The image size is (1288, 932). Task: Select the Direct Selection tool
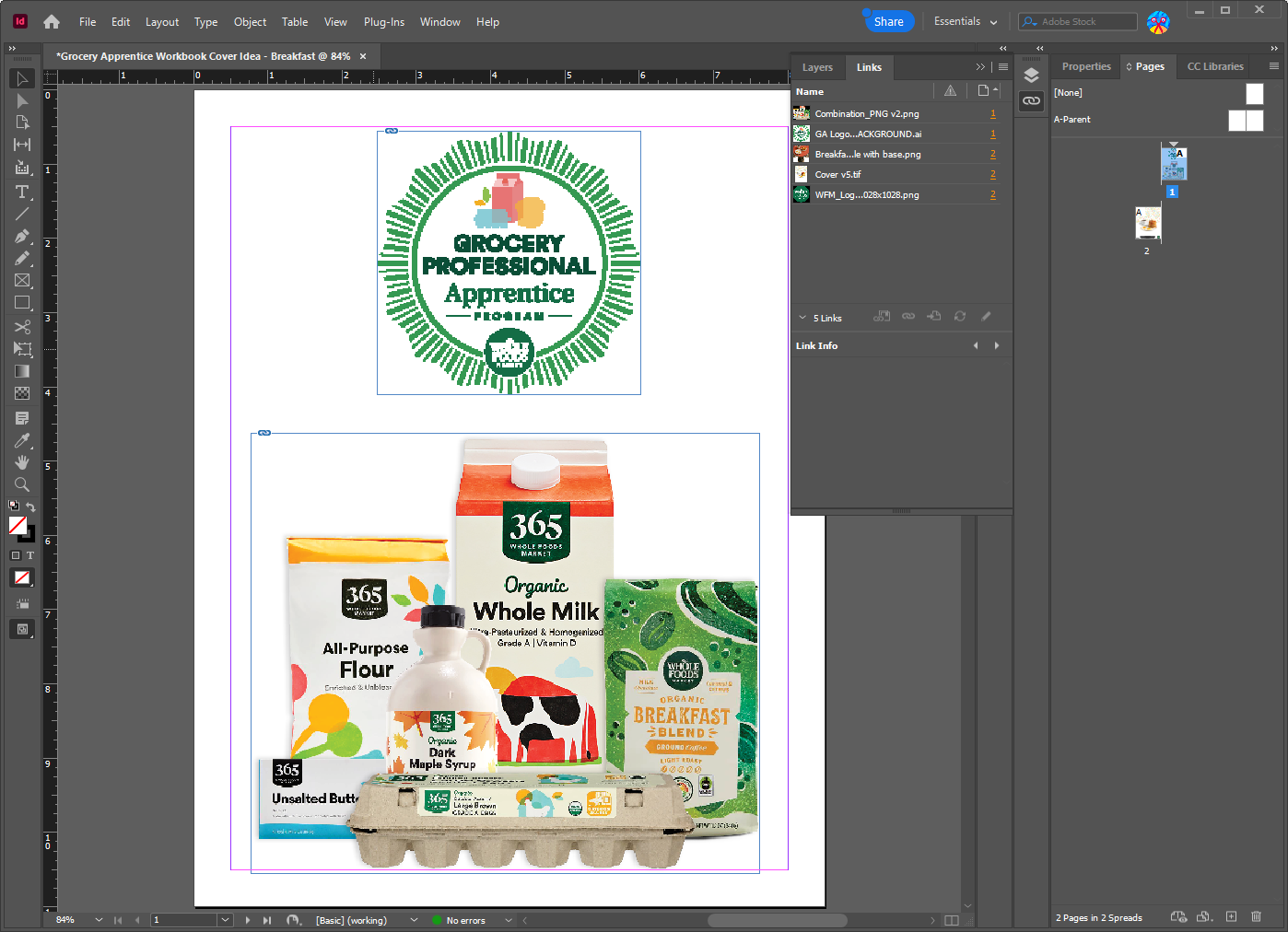coord(22,100)
